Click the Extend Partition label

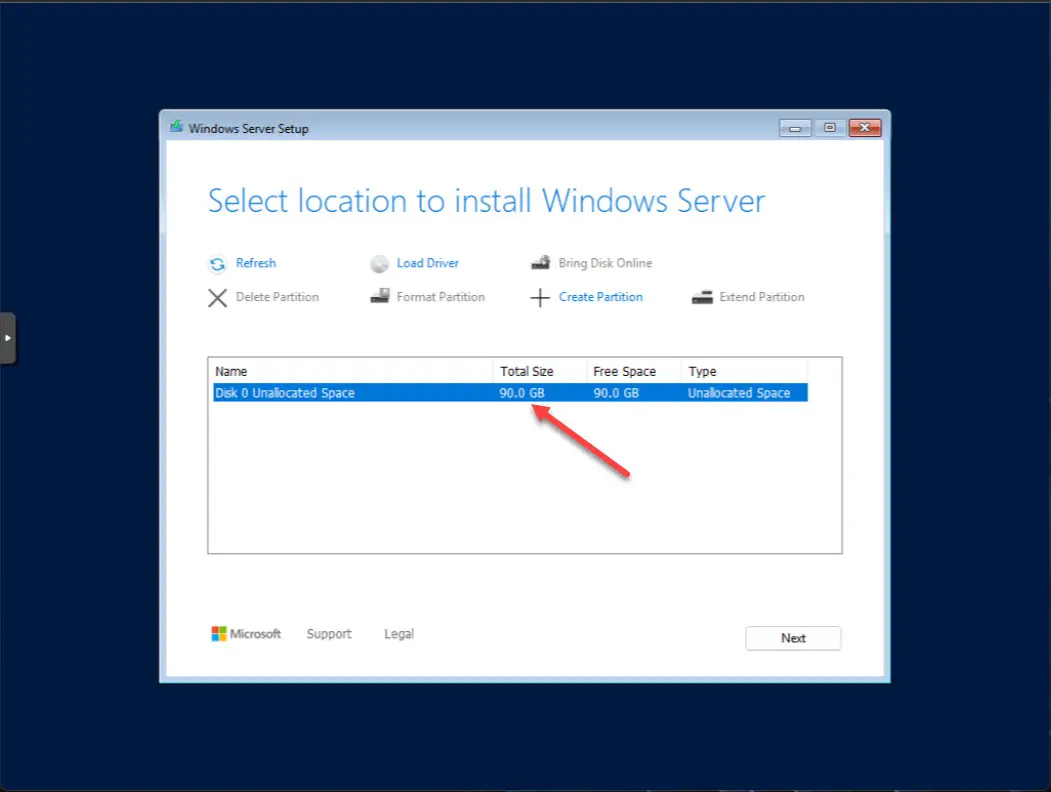pos(761,297)
